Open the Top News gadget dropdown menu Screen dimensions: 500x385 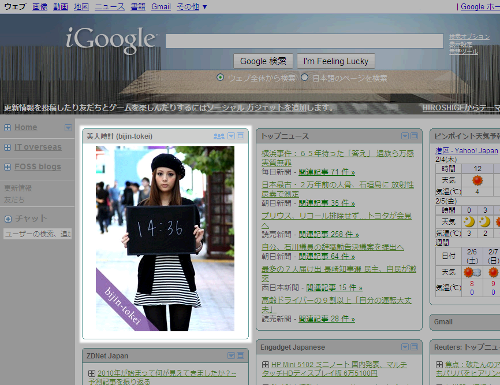pyautogui.click(x=404, y=136)
